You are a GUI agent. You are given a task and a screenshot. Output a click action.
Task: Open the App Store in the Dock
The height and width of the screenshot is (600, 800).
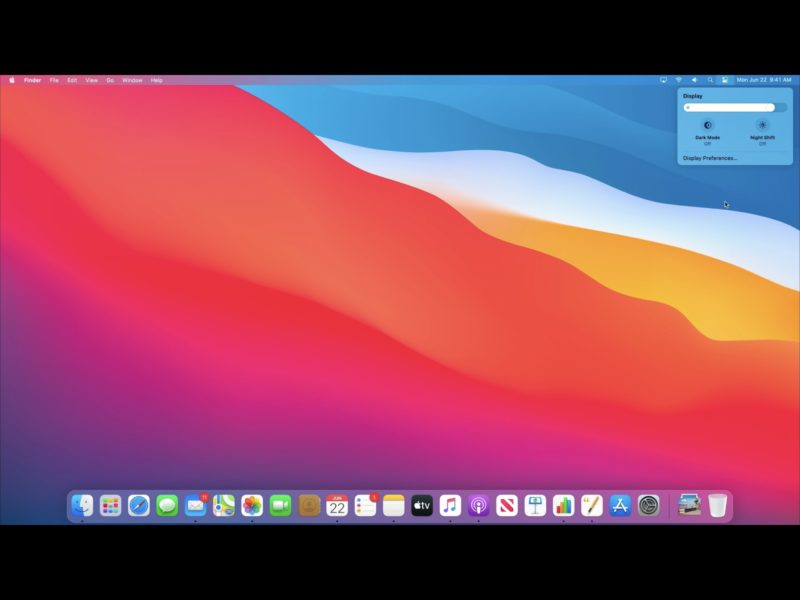pyautogui.click(x=620, y=506)
